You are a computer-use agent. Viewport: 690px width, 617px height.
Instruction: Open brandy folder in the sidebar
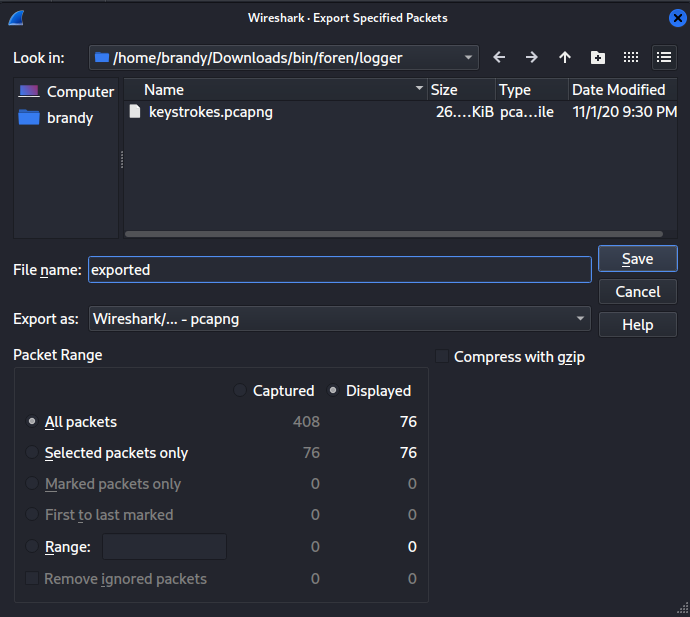56,118
